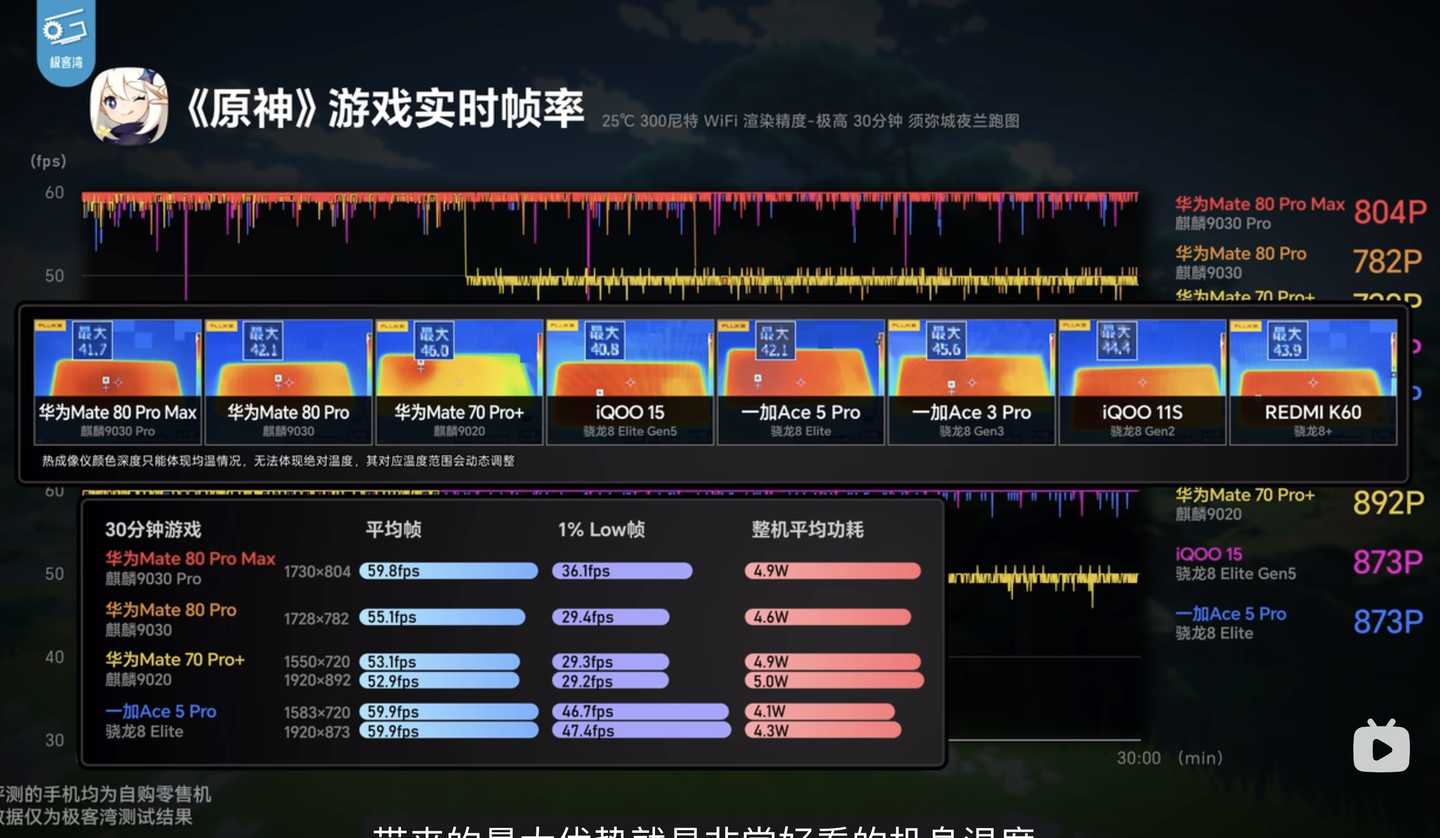Click the 52.9fps average frame bar
The width and height of the screenshot is (1440, 838).
pos(440,681)
